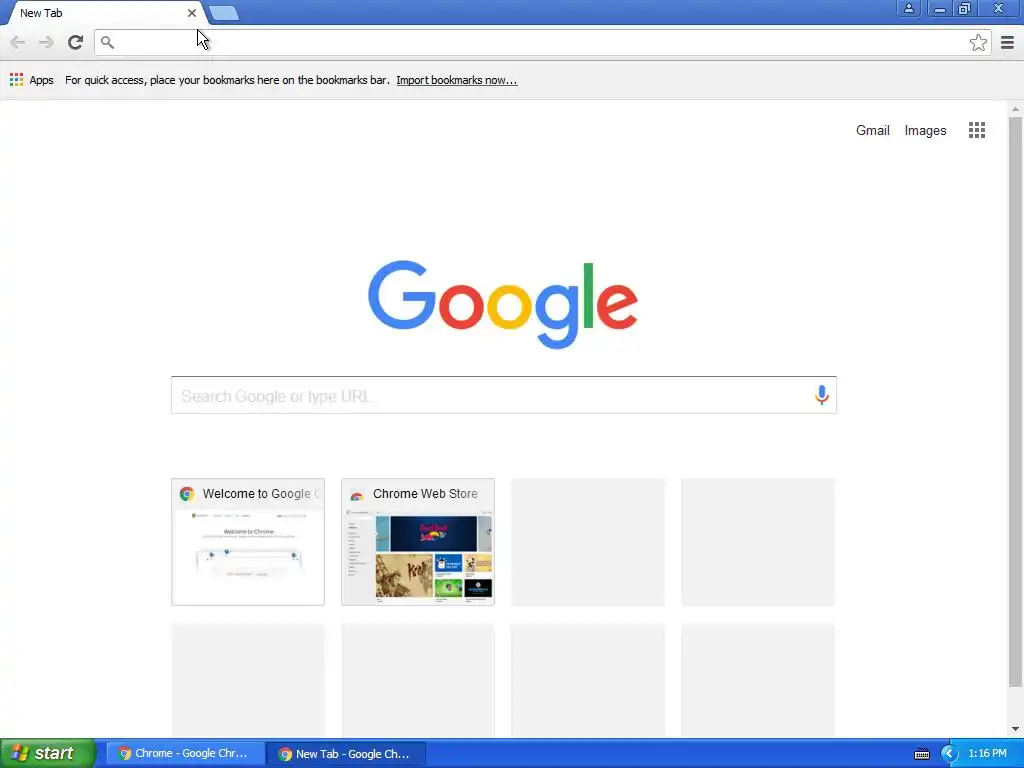
Task: Click the address bar omnibox
Action: (543, 42)
